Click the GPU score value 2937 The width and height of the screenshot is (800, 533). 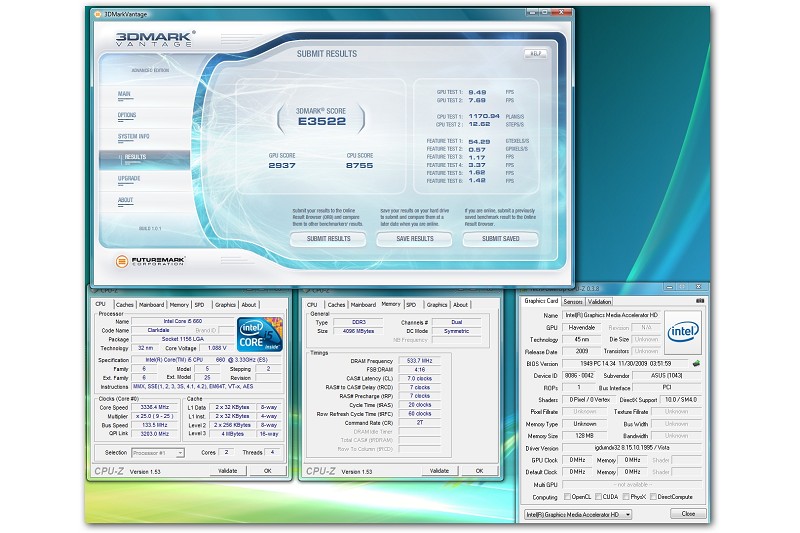(x=282, y=165)
